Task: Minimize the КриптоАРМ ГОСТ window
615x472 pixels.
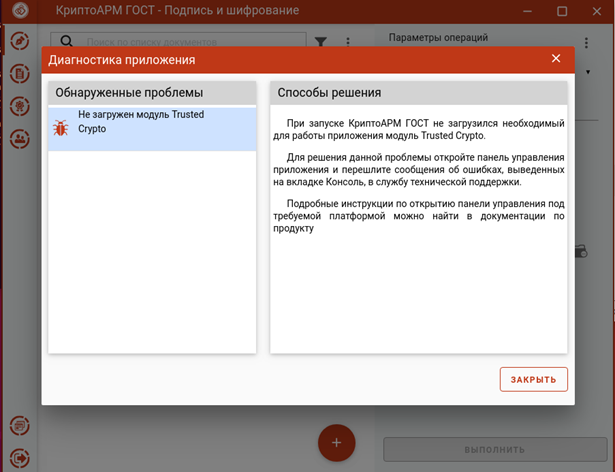Action: pos(528,11)
